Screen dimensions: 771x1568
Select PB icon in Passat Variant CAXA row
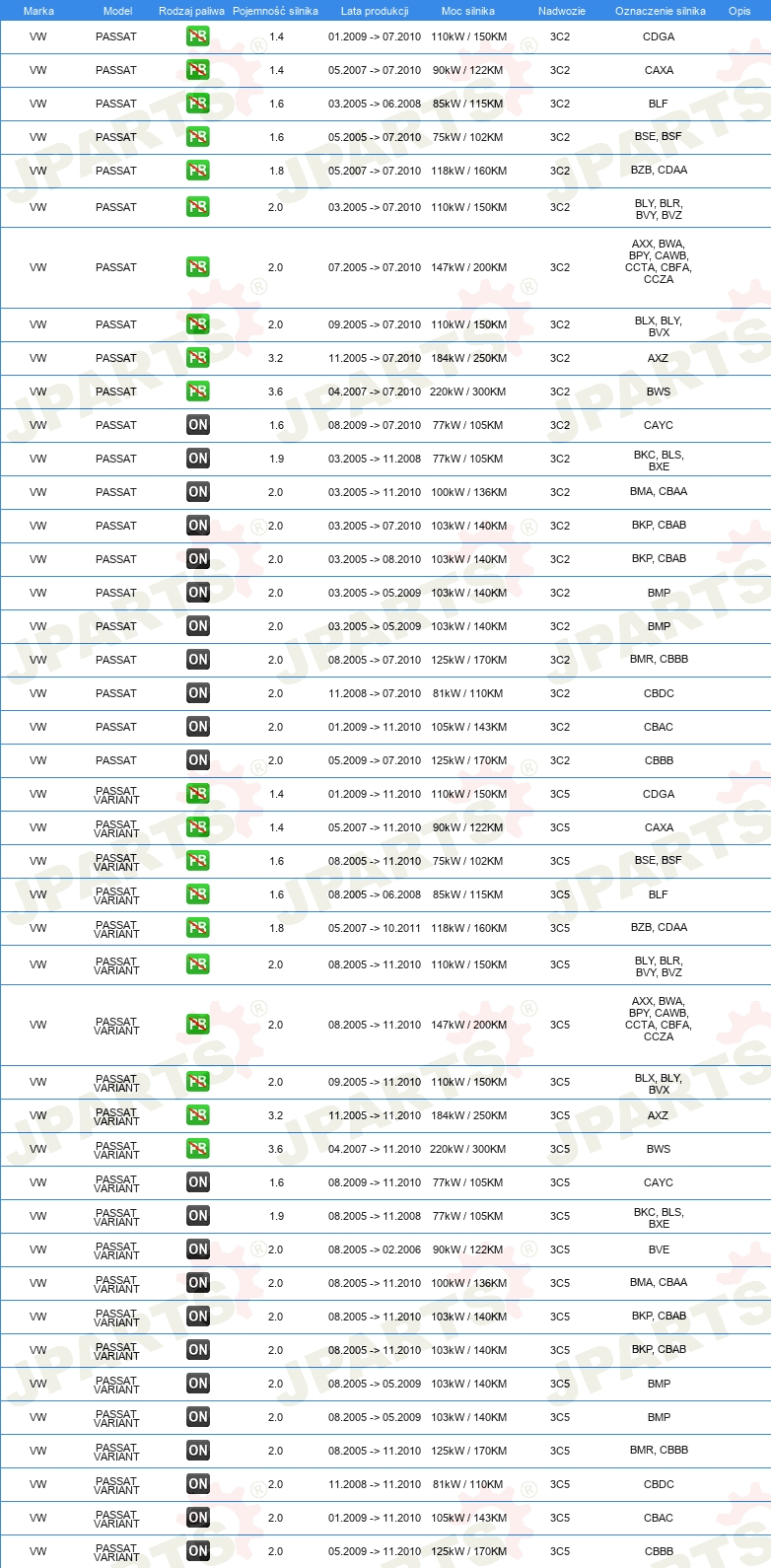click(x=198, y=827)
